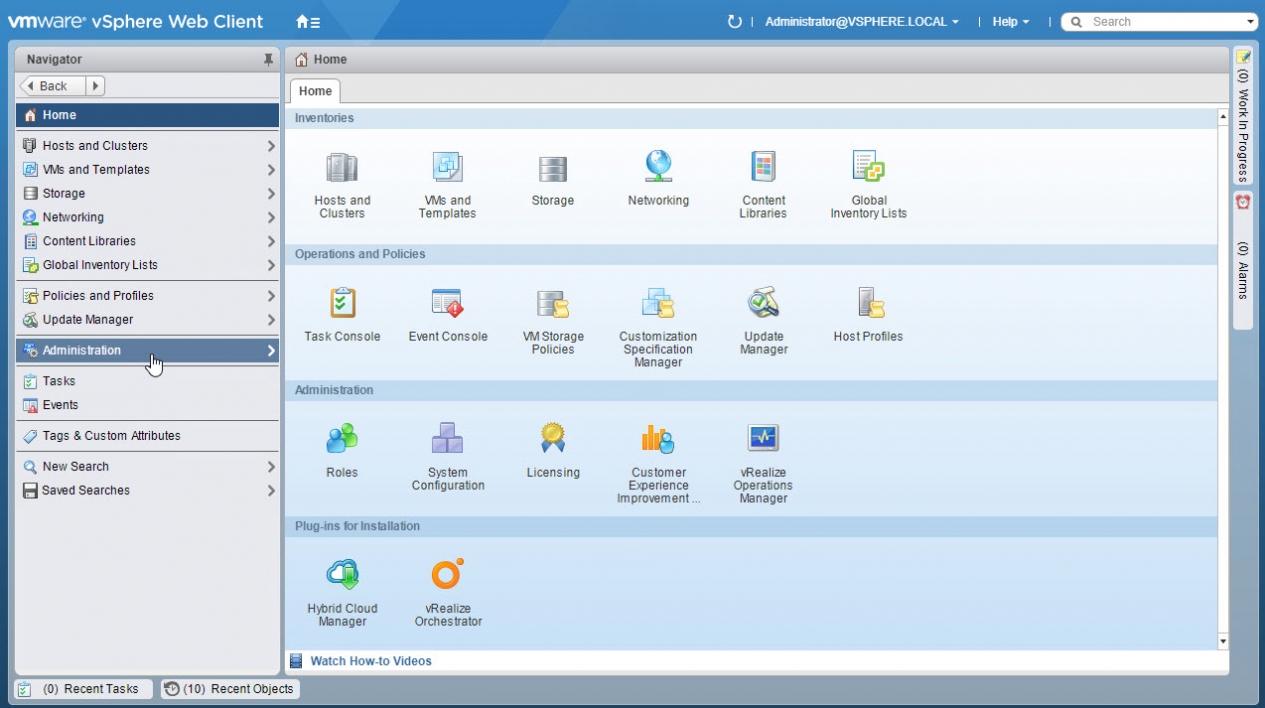
Task: Open the Administrator@VSPHERE.LOCAL user dropdown
Action: [x=861, y=22]
